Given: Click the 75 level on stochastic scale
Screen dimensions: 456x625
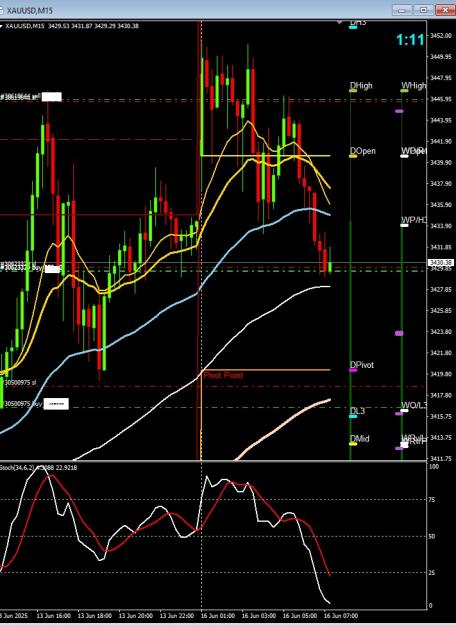Looking at the screenshot, I should pyautogui.click(x=432, y=499).
